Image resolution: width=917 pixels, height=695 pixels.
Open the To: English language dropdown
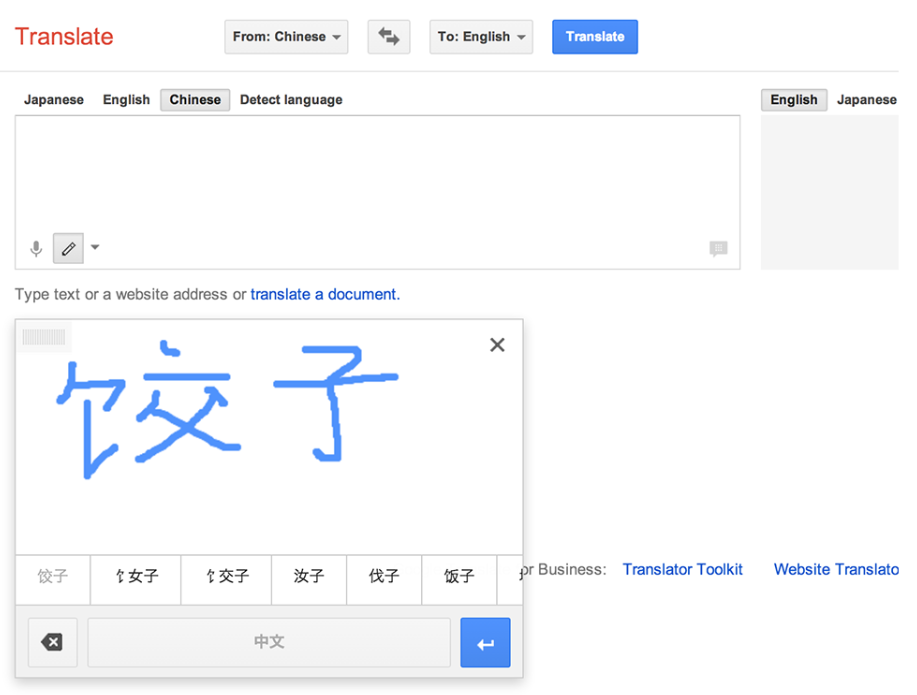pos(481,37)
